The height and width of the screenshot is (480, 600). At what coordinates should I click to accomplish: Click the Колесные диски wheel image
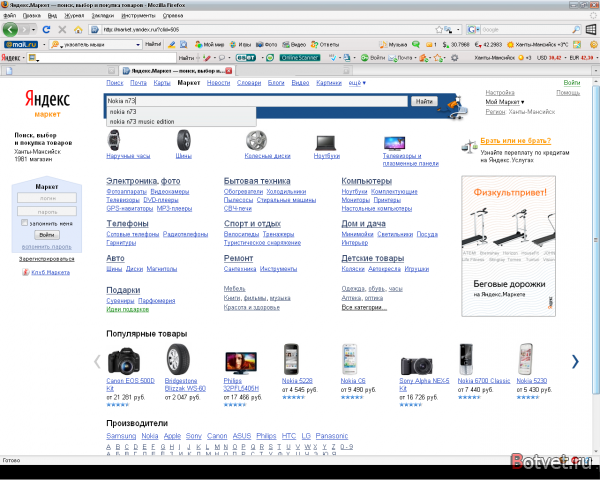click(x=256, y=140)
